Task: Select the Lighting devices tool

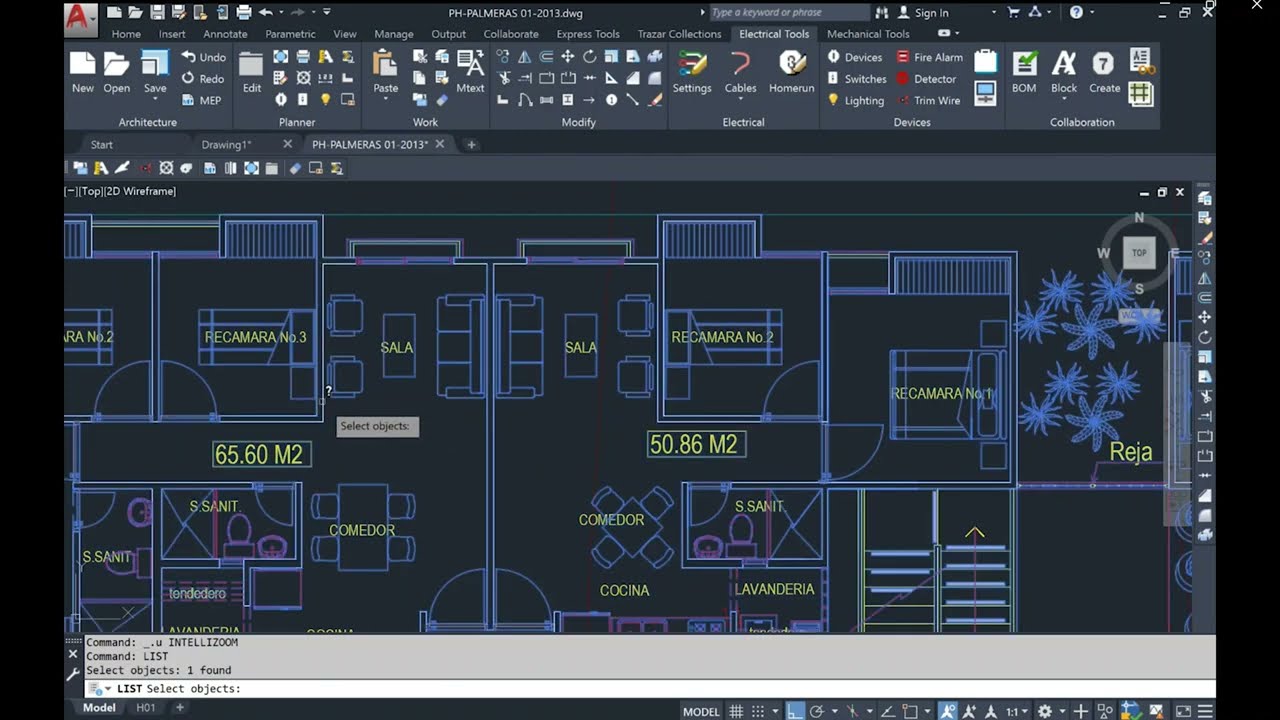Action: coord(856,100)
